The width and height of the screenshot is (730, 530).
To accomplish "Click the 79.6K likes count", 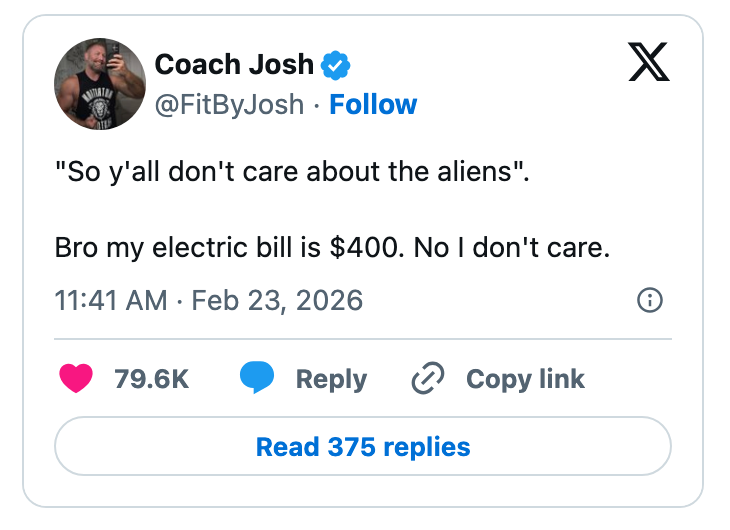I will pos(152,379).
